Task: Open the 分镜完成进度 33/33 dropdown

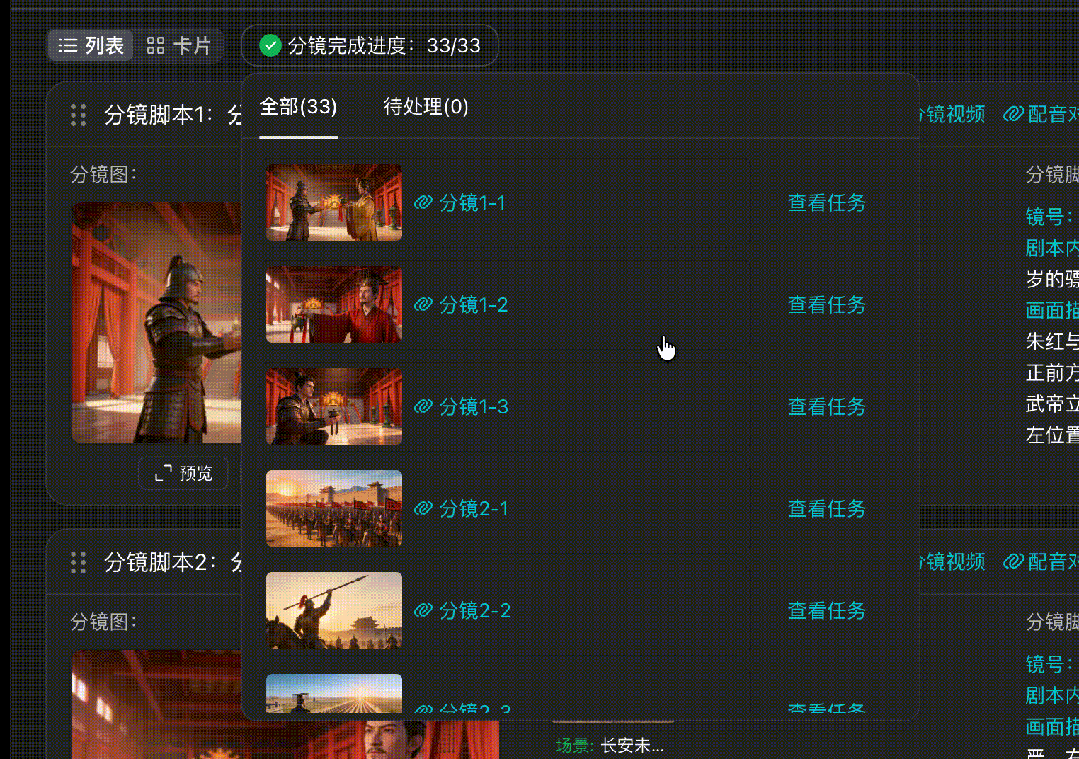Action: 370,46
